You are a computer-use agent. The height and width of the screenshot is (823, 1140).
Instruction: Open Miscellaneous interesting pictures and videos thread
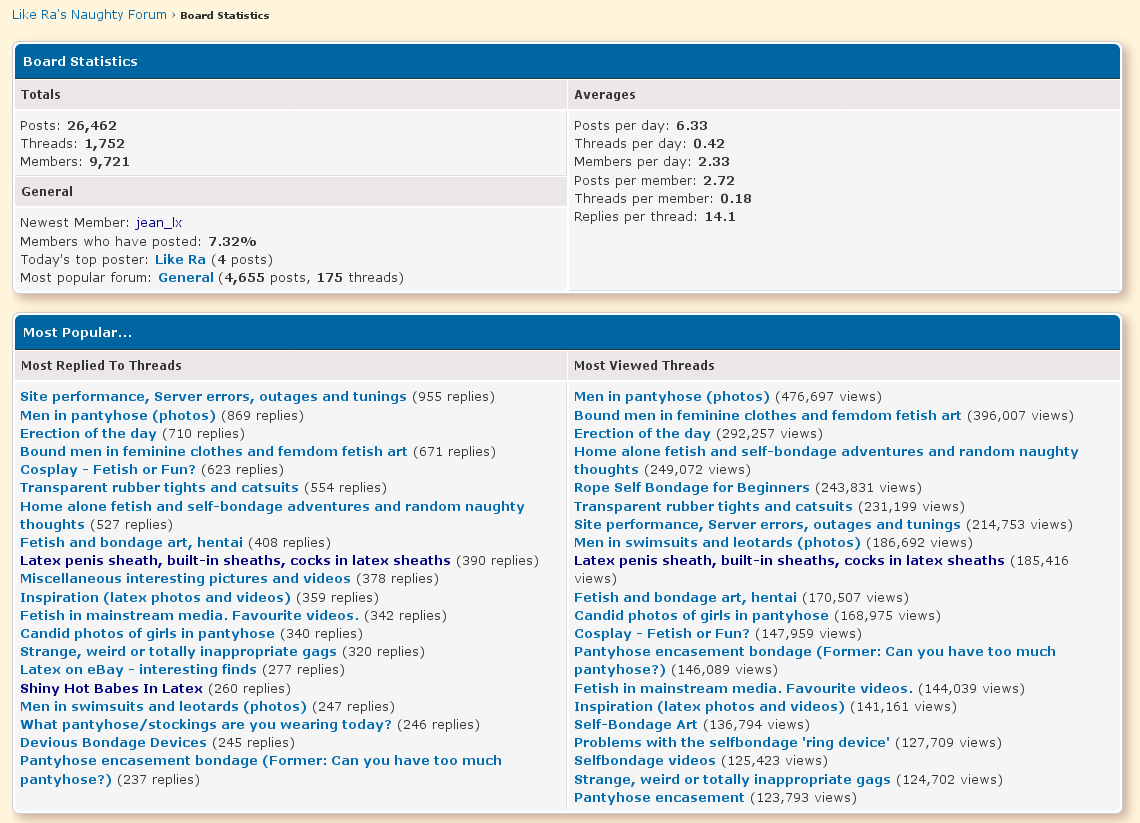(x=185, y=578)
